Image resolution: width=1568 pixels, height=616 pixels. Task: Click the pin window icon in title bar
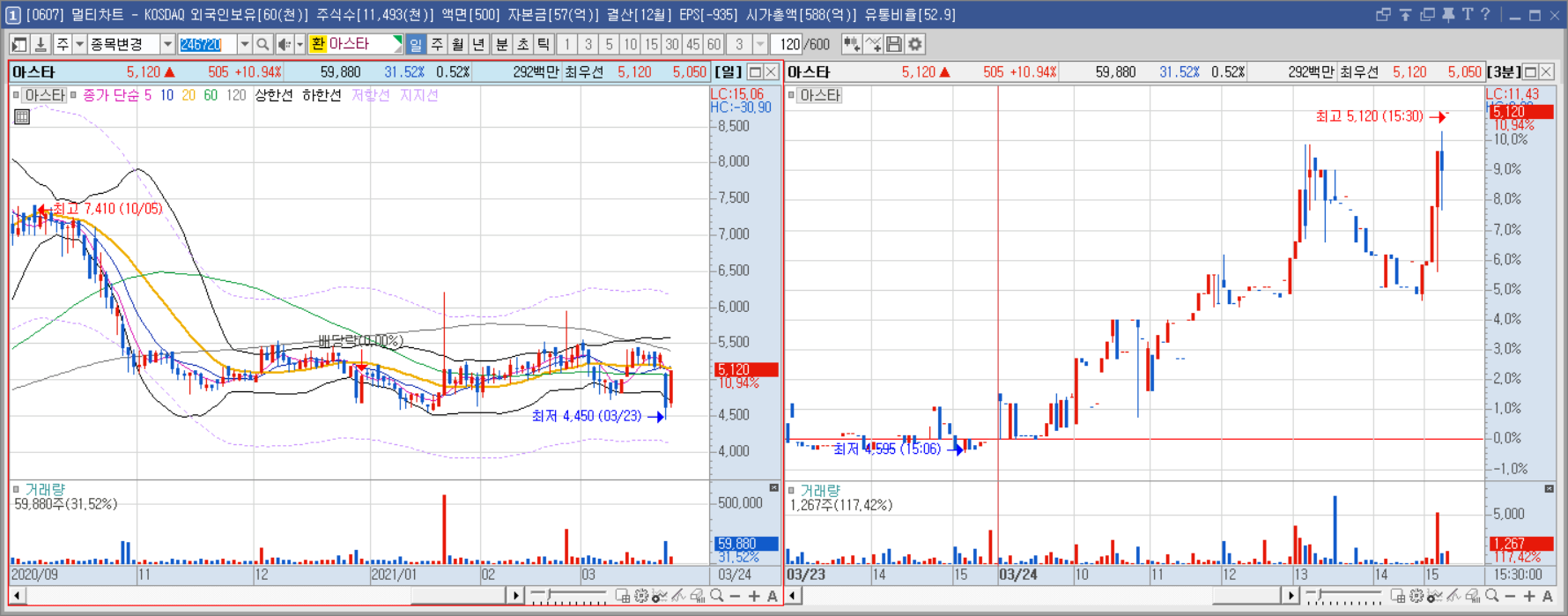(1448, 14)
